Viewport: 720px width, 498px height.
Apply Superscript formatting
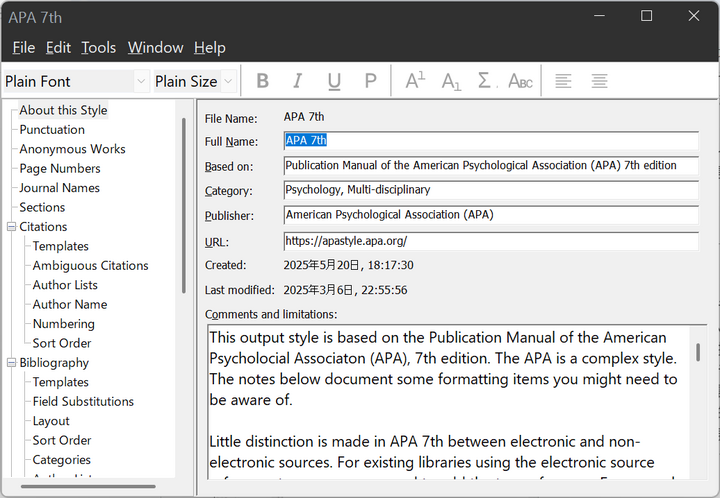tap(415, 81)
